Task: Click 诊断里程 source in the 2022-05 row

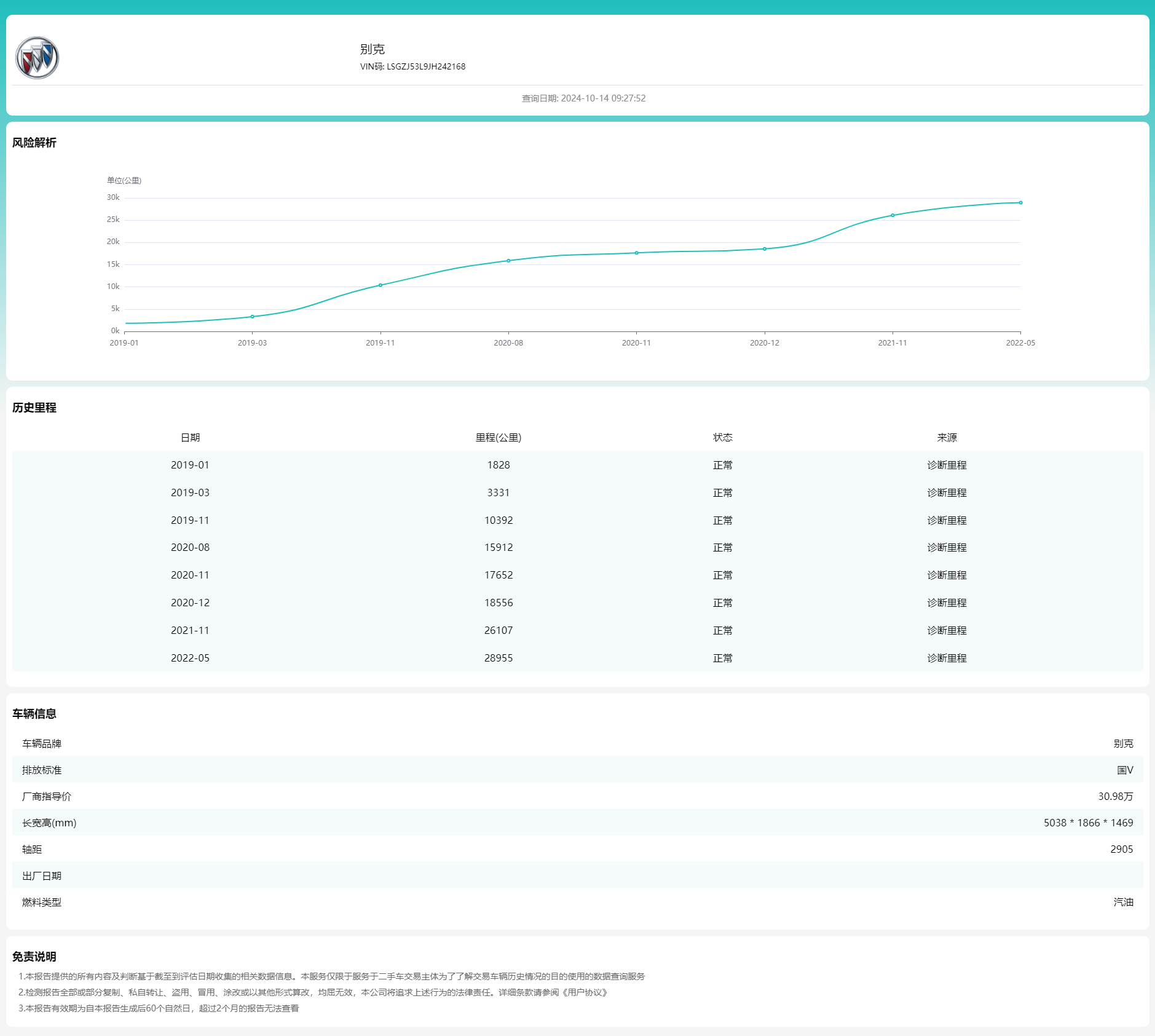Action: [x=947, y=658]
